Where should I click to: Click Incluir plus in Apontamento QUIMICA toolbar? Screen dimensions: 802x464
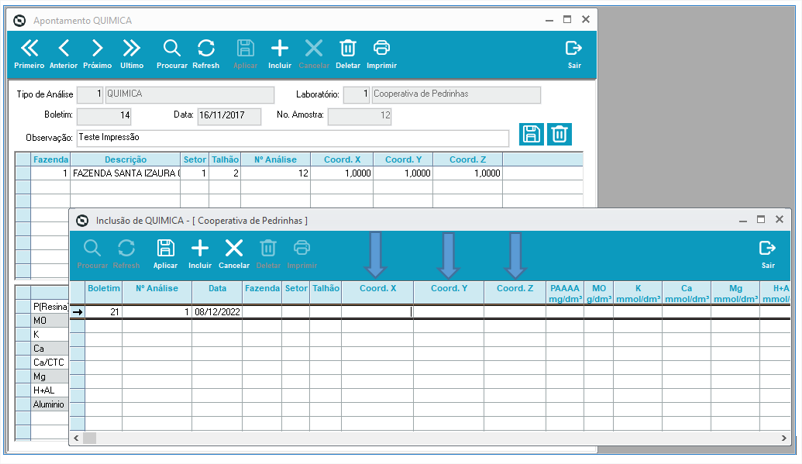click(x=280, y=54)
